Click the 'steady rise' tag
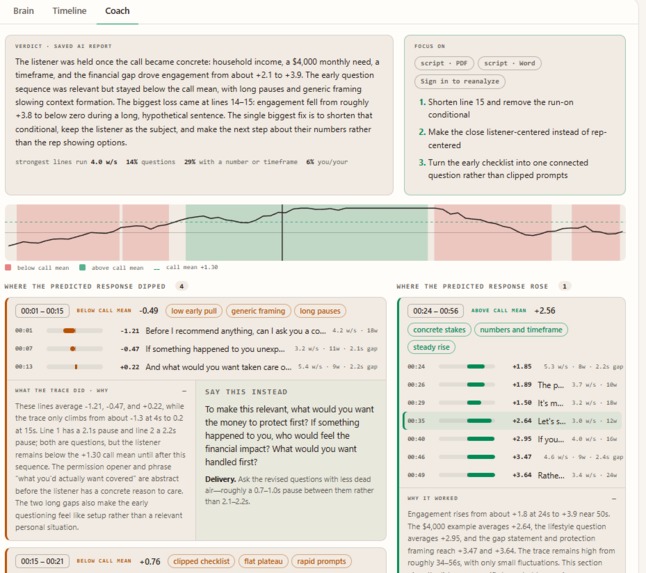646x573 pixels. pos(431,347)
